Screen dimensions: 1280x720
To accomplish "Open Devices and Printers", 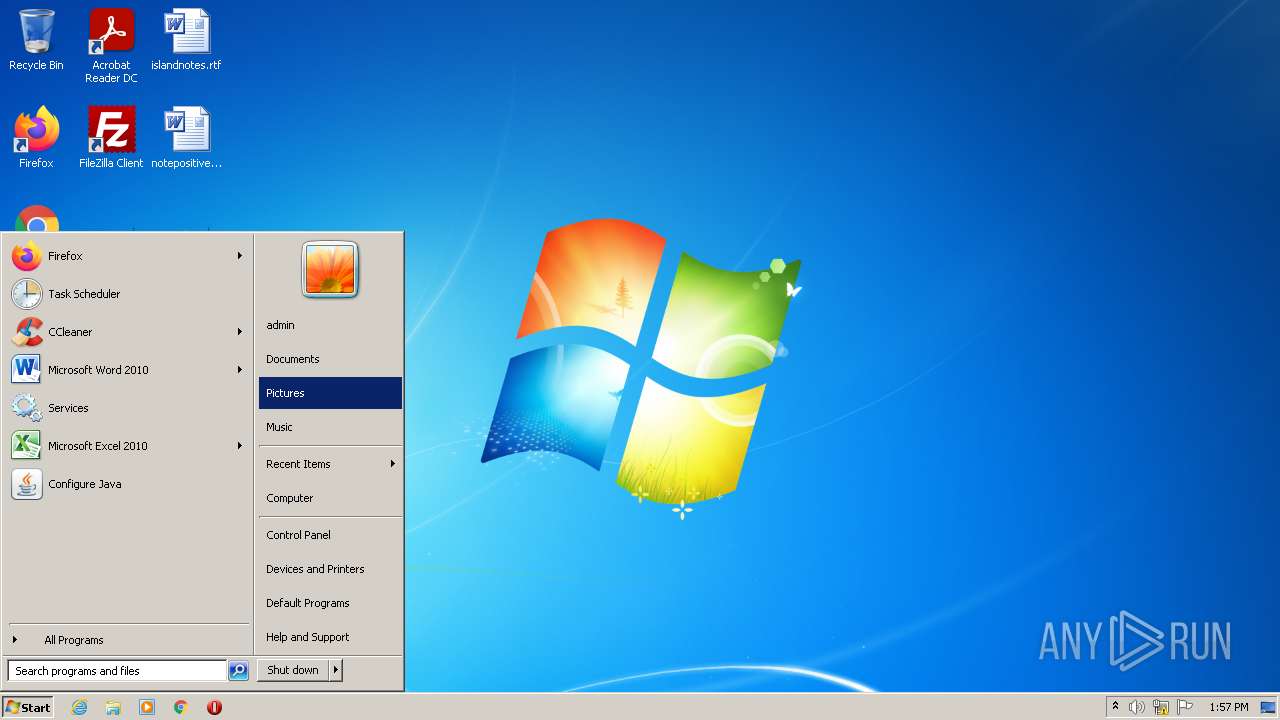I will (330, 569).
